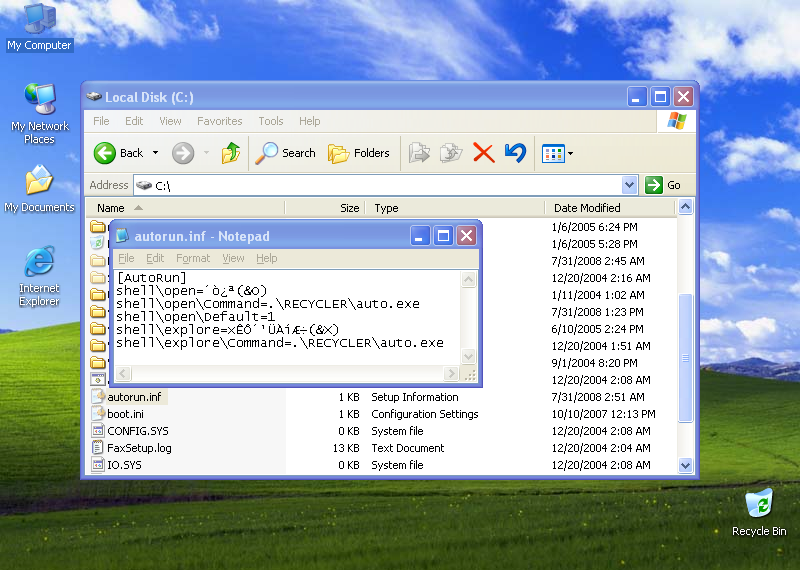This screenshot has width=800, height=570.
Task: Open the Explorer Help menu
Action: tap(310, 121)
